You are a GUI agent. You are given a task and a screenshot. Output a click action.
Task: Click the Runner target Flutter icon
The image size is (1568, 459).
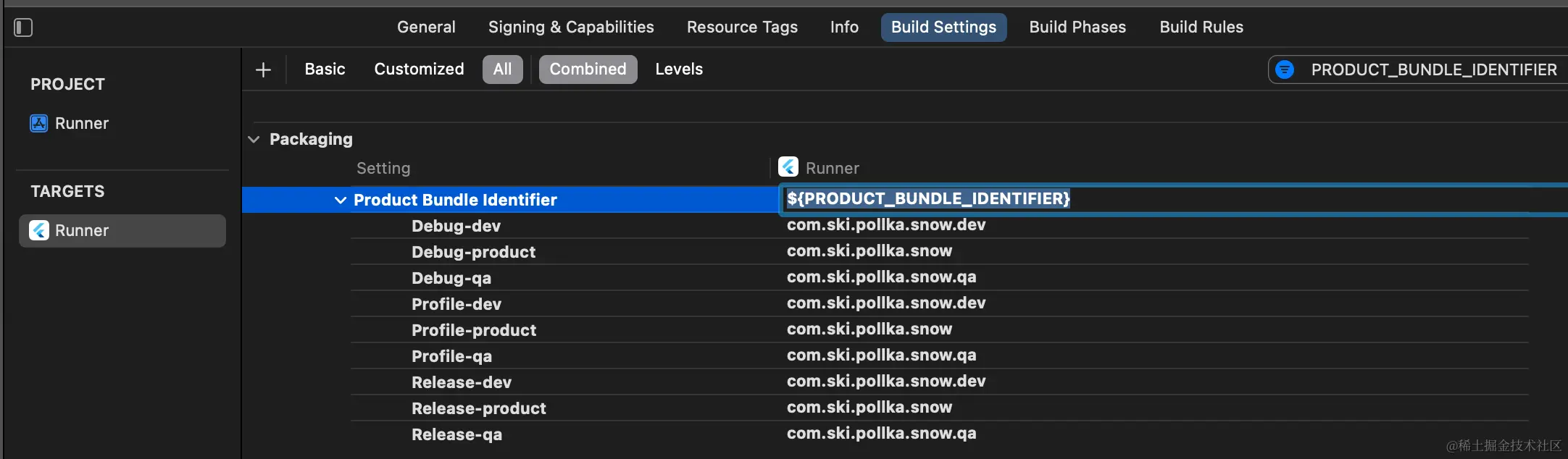point(39,230)
